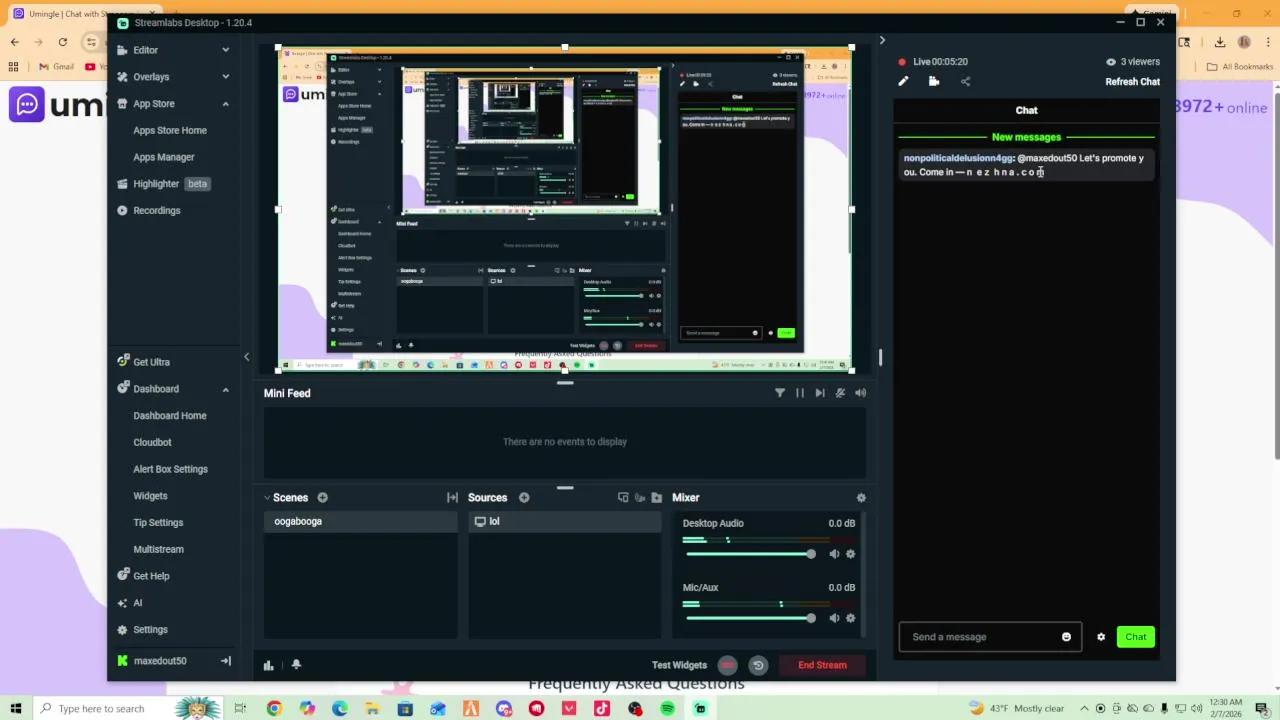The width and height of the screenshot is (1280, 720).
Task: Click the stream preview thumbnail
Action: (565, 209)
